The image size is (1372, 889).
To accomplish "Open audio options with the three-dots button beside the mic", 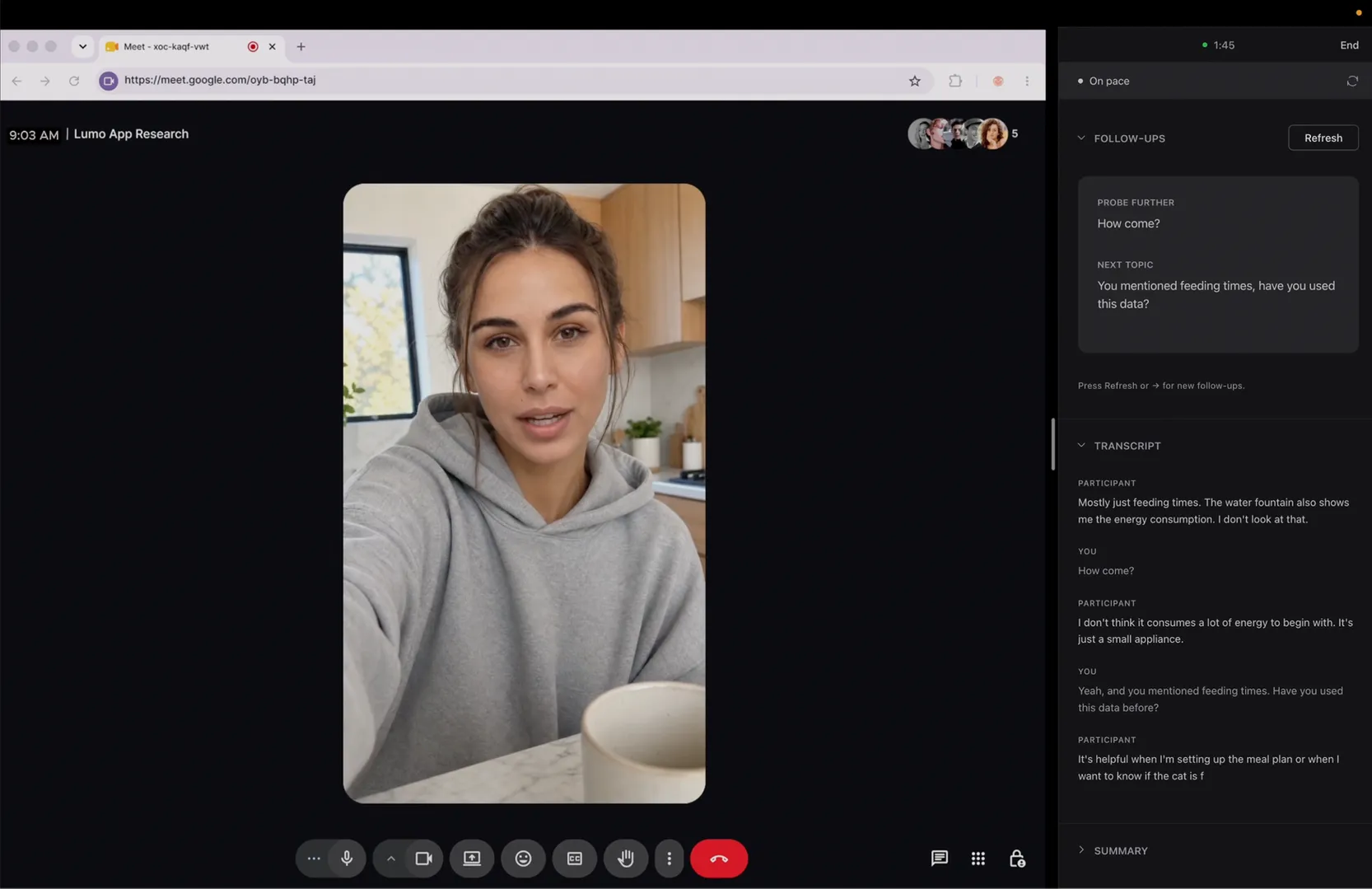I will tap(313, 859).
